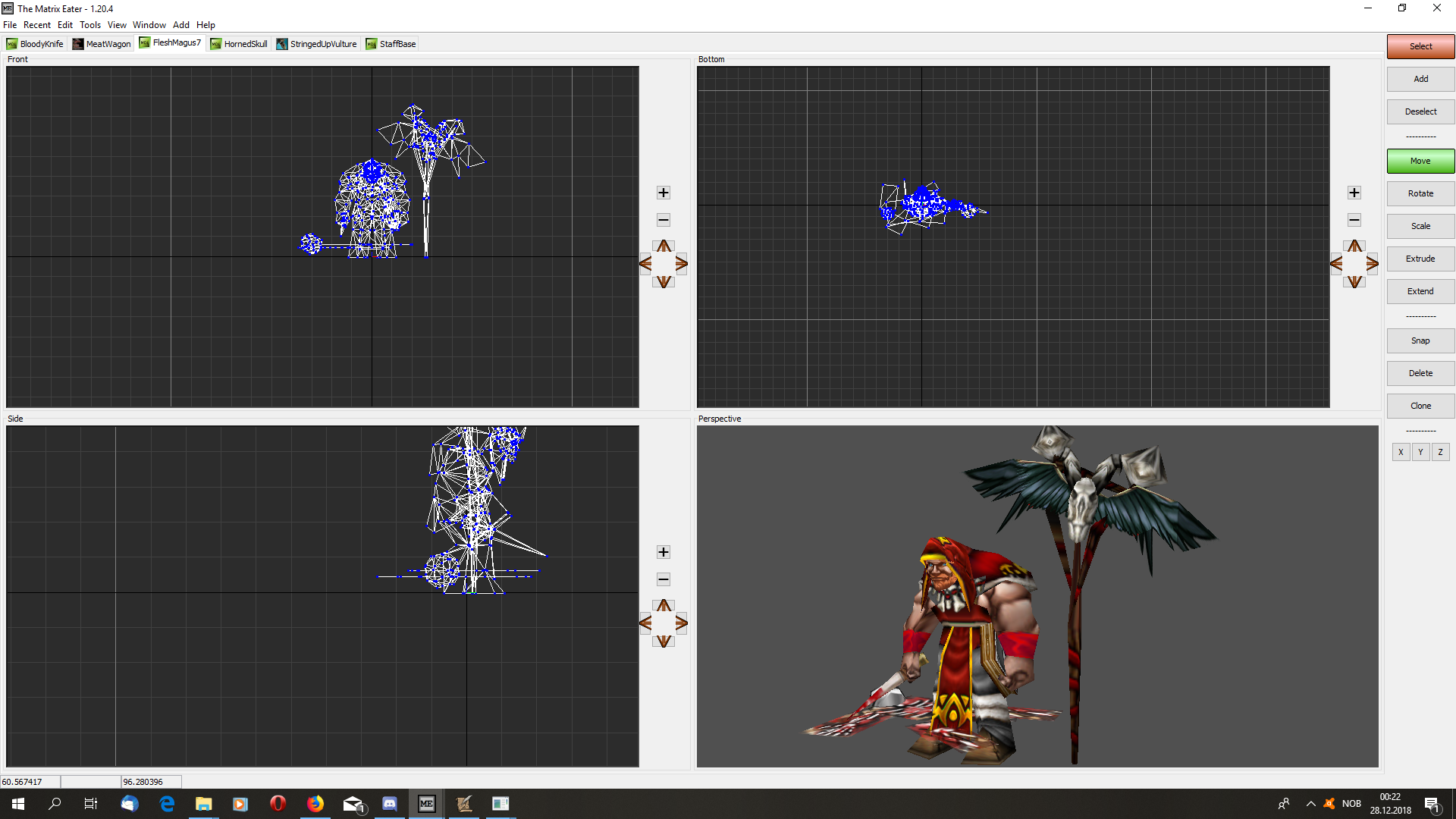Click the Snap button

pos(1420,340)
